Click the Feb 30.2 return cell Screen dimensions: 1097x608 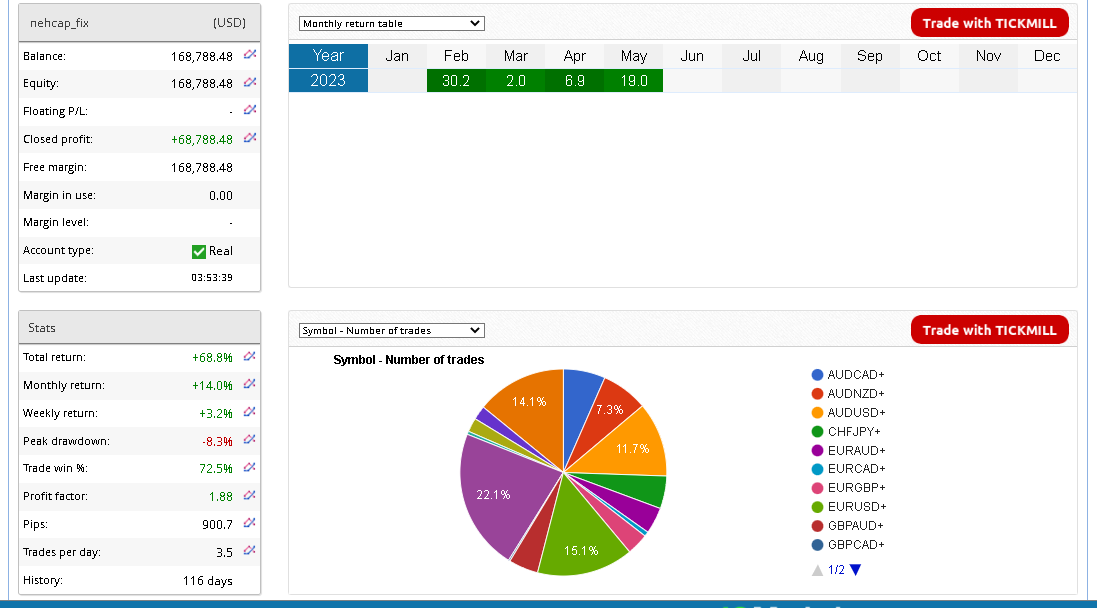tap(456, 81)
